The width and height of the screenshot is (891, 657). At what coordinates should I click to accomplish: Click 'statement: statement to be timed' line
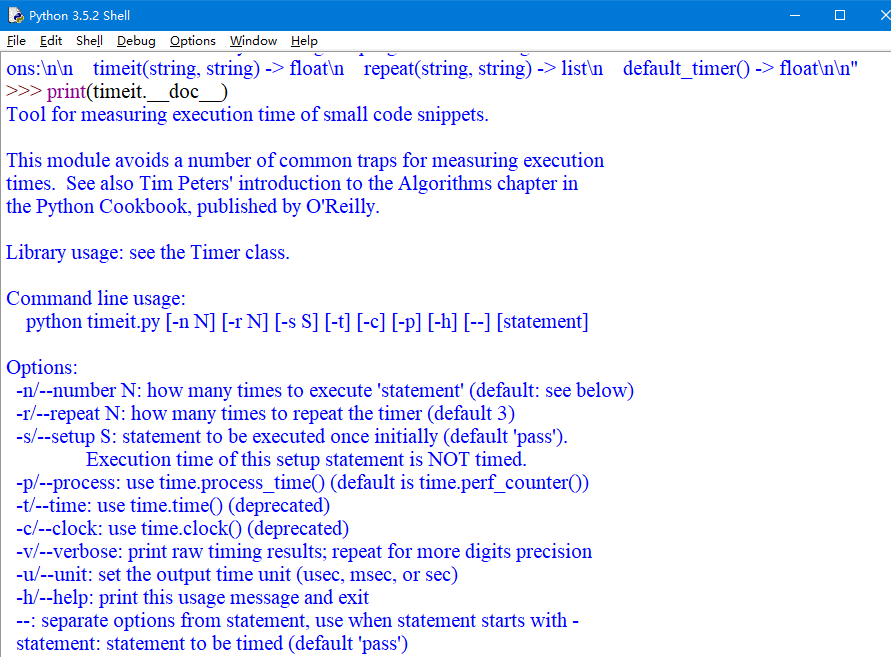(212, 643)
